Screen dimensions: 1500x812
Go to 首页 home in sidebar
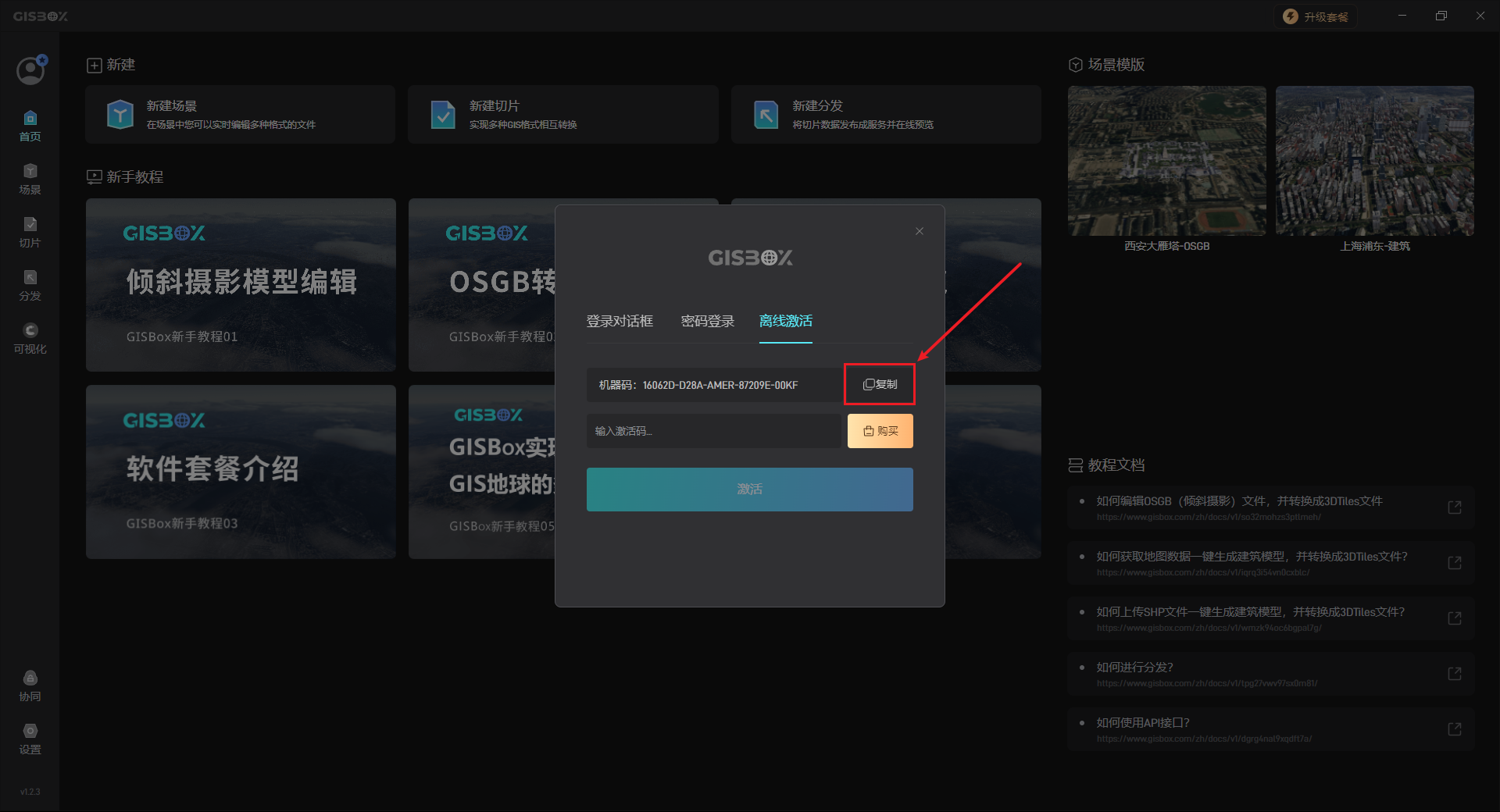coord(30,126)
